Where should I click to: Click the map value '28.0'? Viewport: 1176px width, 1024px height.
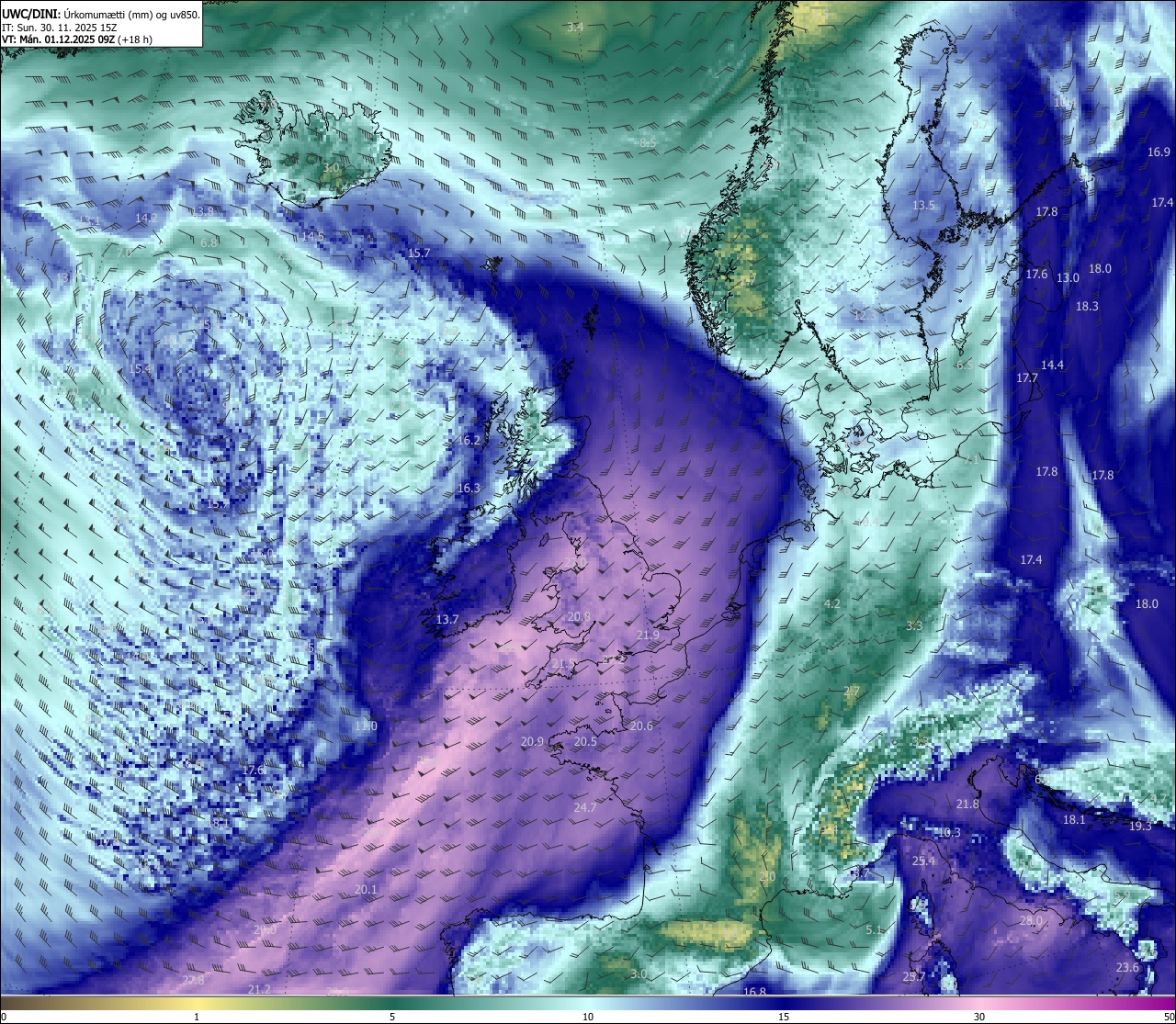click(x=1031, y=921)
